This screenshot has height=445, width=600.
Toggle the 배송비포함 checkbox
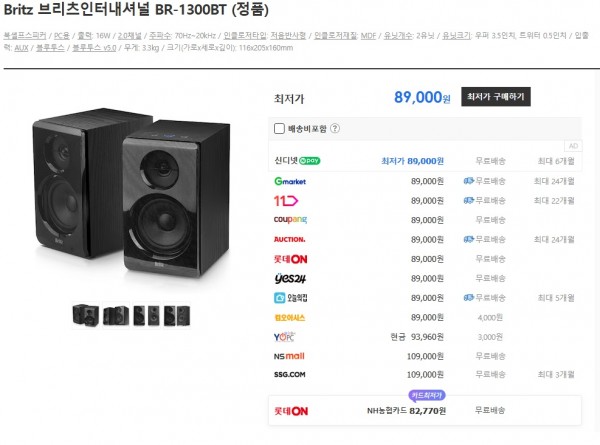point(279,129)
